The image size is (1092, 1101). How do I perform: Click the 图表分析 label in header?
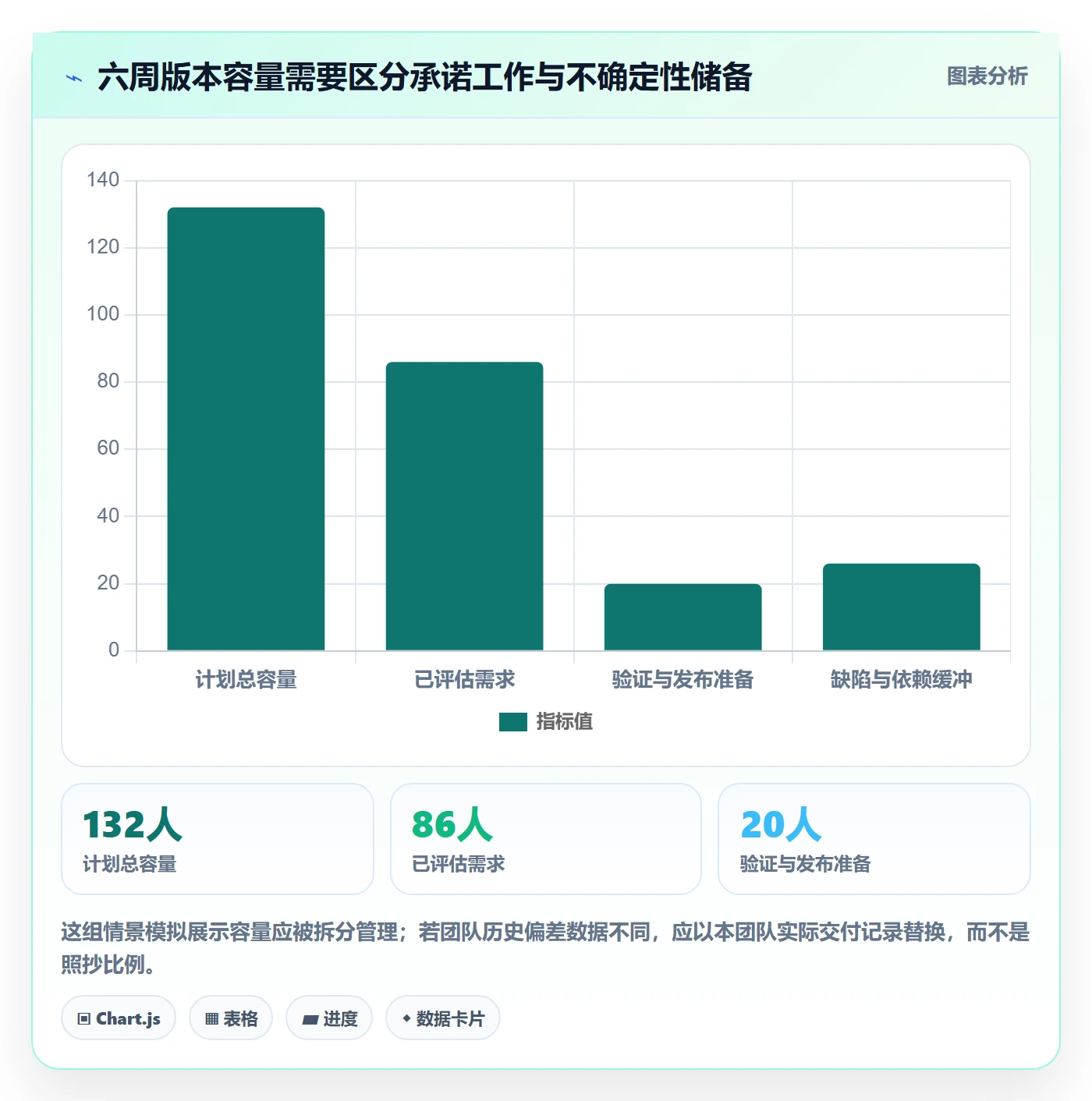(x=987, y=76)
